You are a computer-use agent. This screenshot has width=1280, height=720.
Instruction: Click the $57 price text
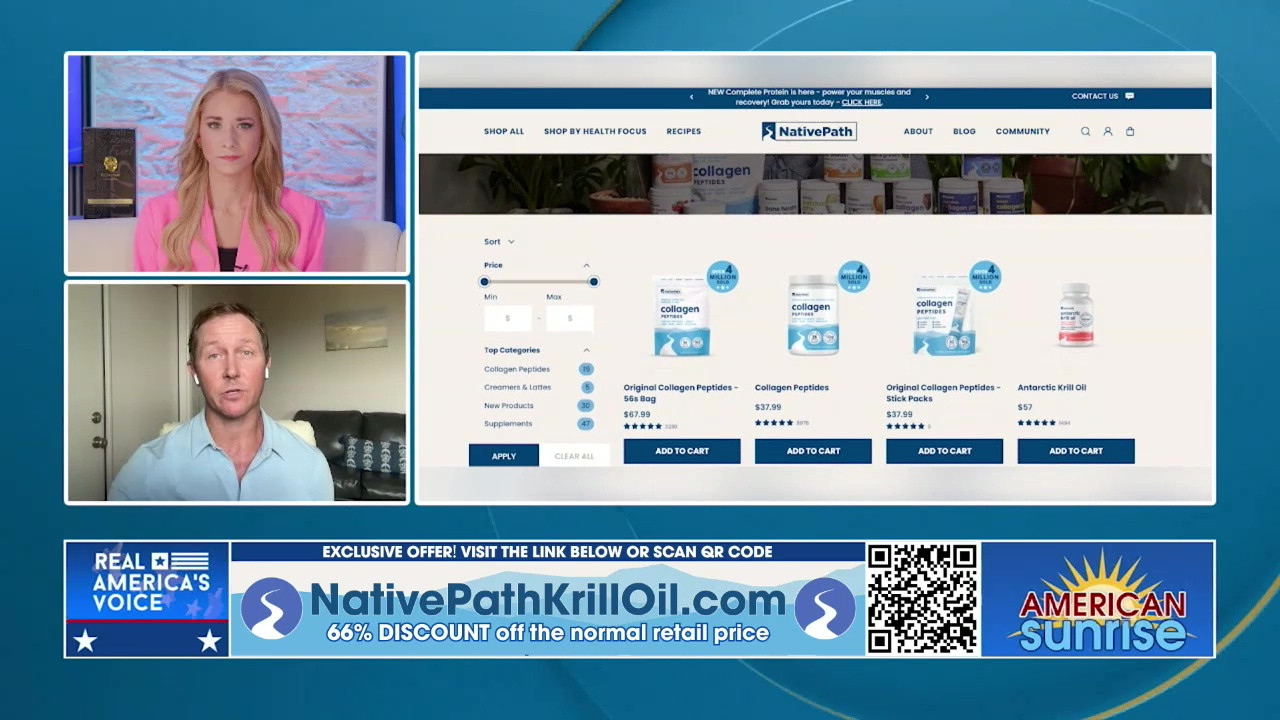[x=1025, y=407]
